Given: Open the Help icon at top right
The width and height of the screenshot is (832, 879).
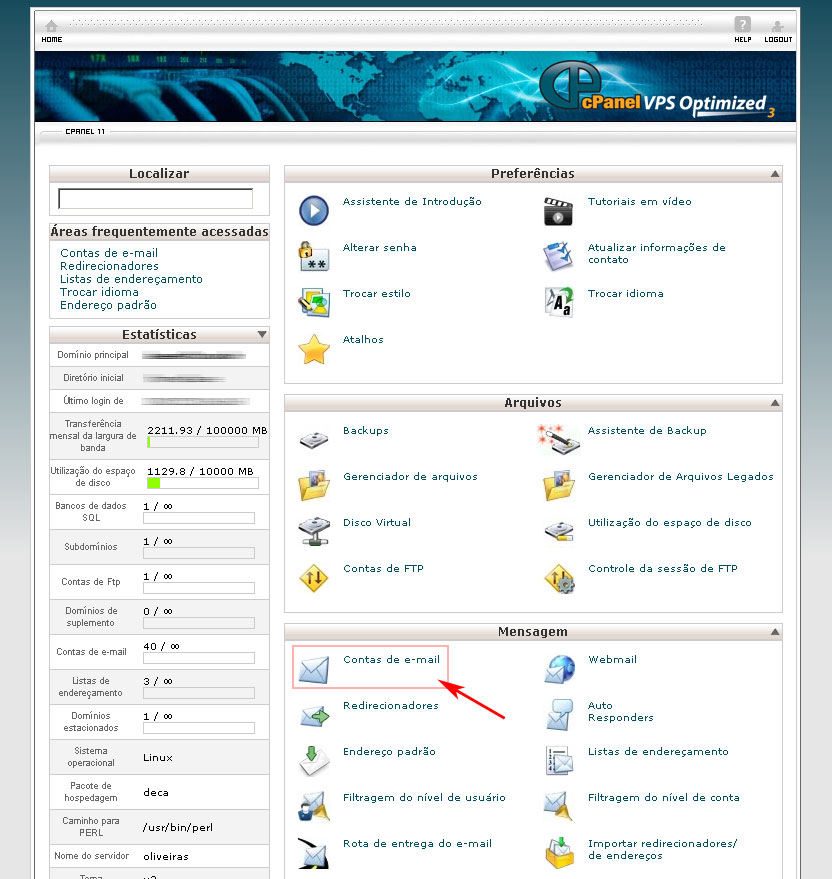Looking at the screenshot, I should [x=742, y=26].
